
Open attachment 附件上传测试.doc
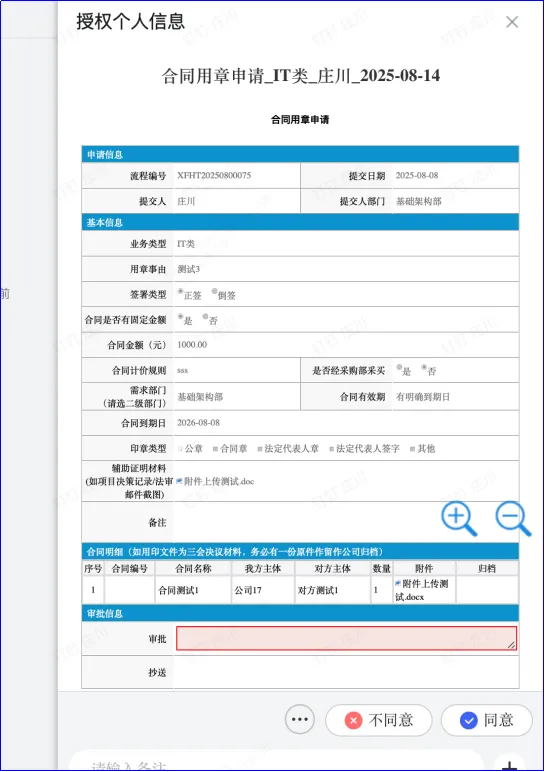pyautogui.click(x=219, y=482)
